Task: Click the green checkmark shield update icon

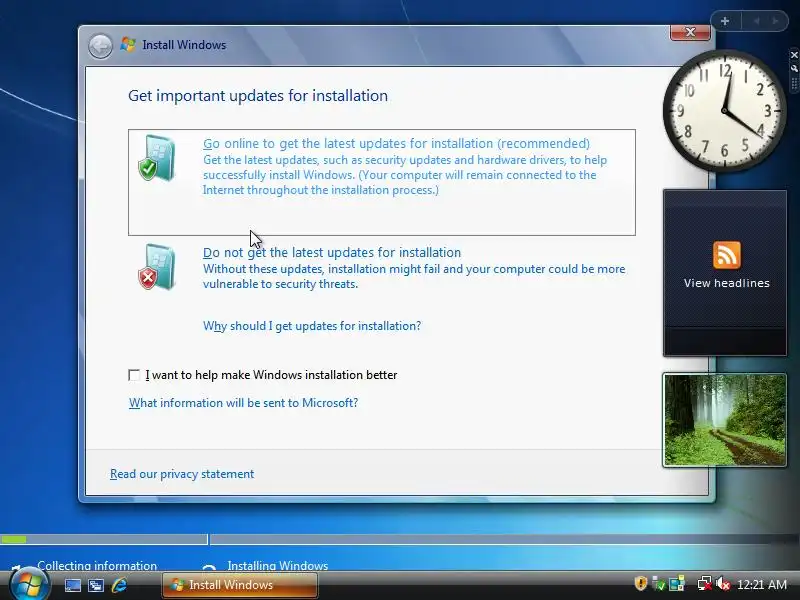Action: click(x=157, y=158)
